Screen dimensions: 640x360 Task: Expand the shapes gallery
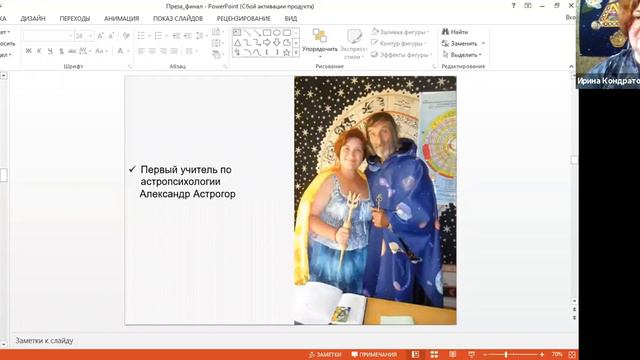296,52
